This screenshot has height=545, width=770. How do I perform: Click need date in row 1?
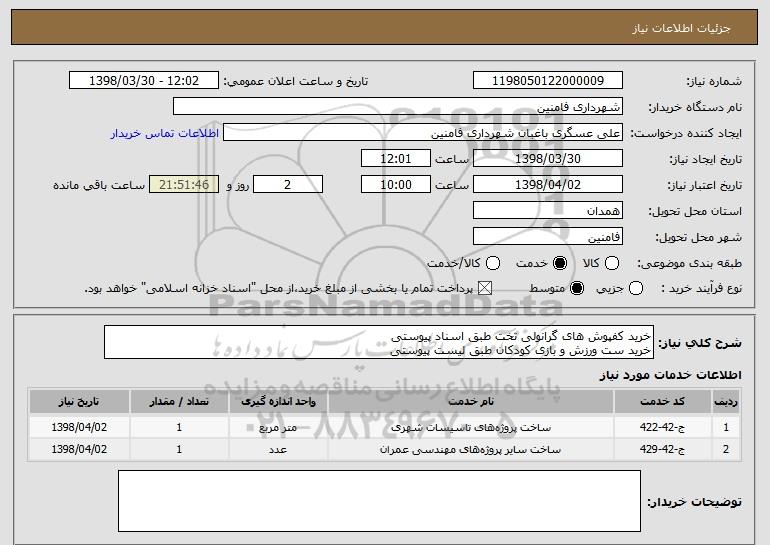point(79,427)
